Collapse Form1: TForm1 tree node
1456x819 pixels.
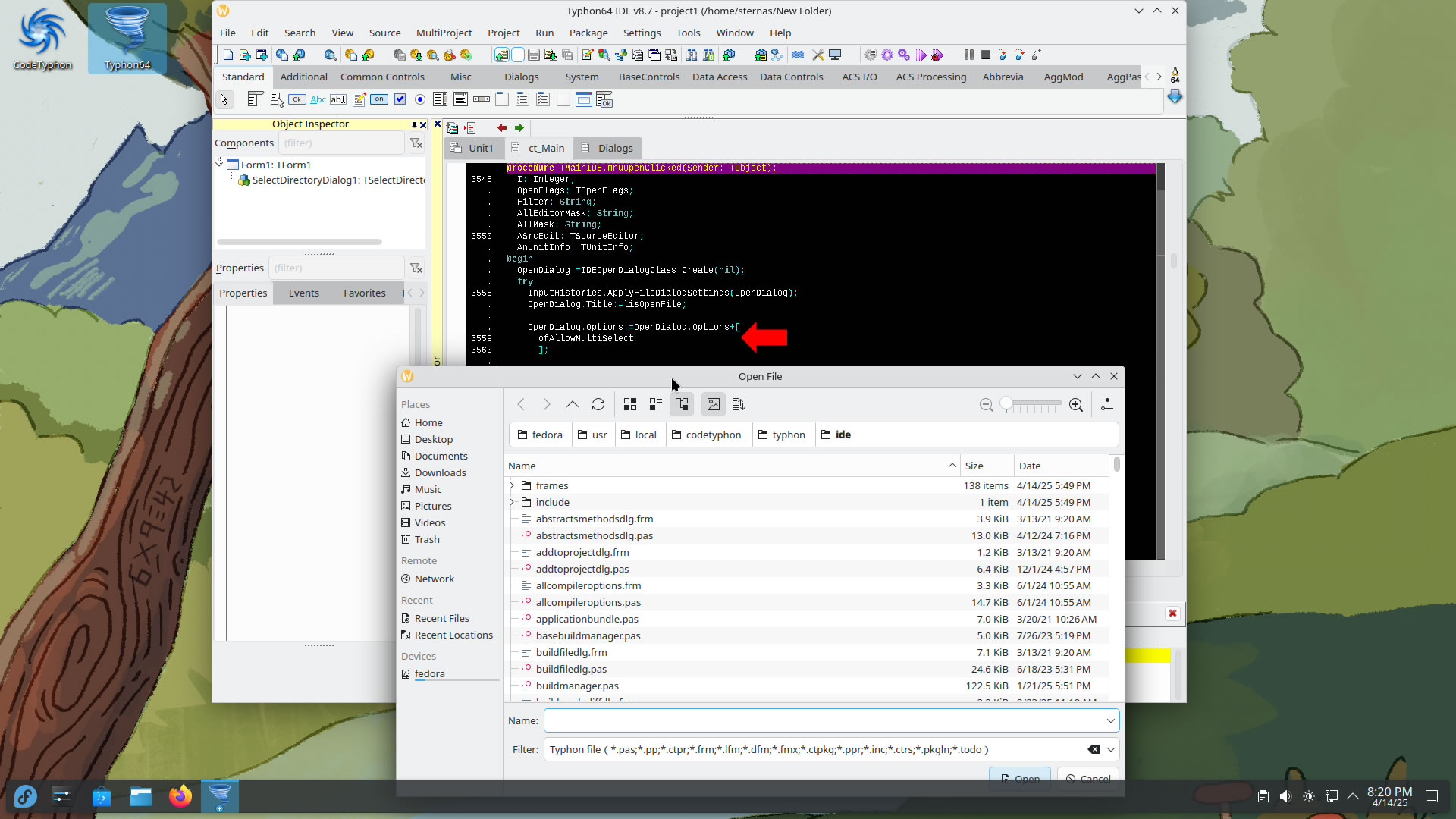220,163
